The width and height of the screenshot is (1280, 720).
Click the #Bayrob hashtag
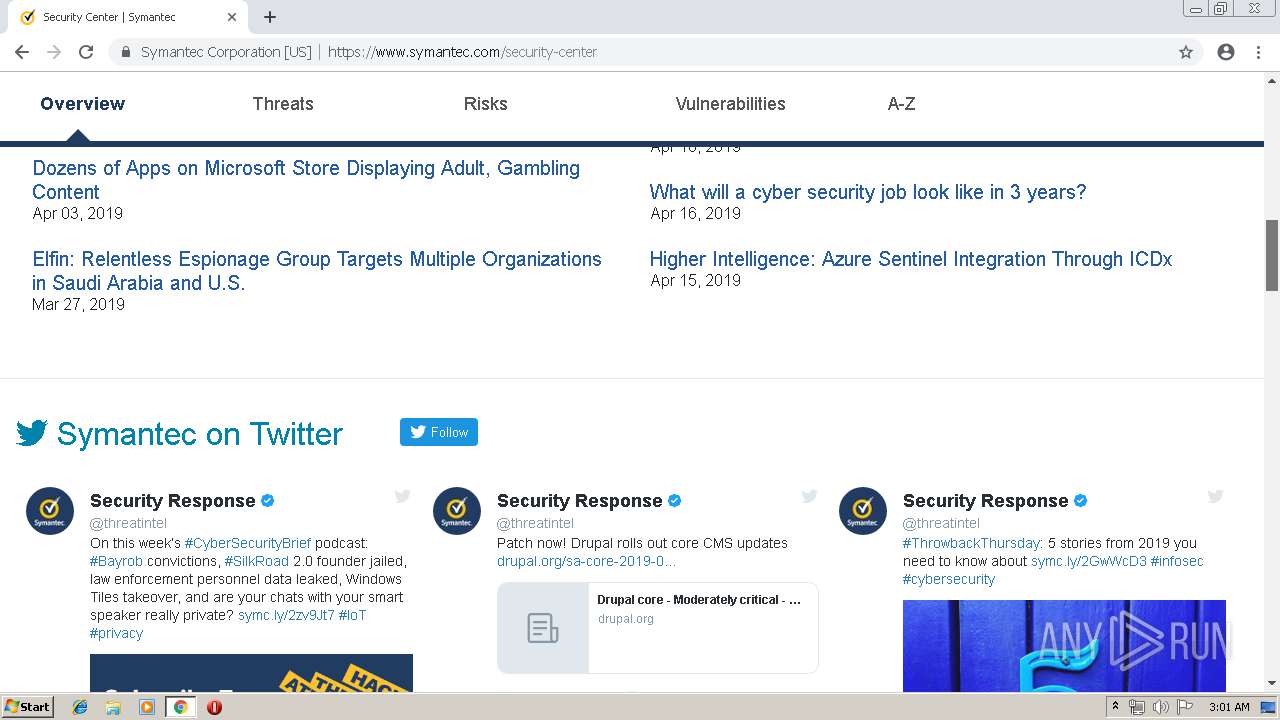[x=116, y=561]
